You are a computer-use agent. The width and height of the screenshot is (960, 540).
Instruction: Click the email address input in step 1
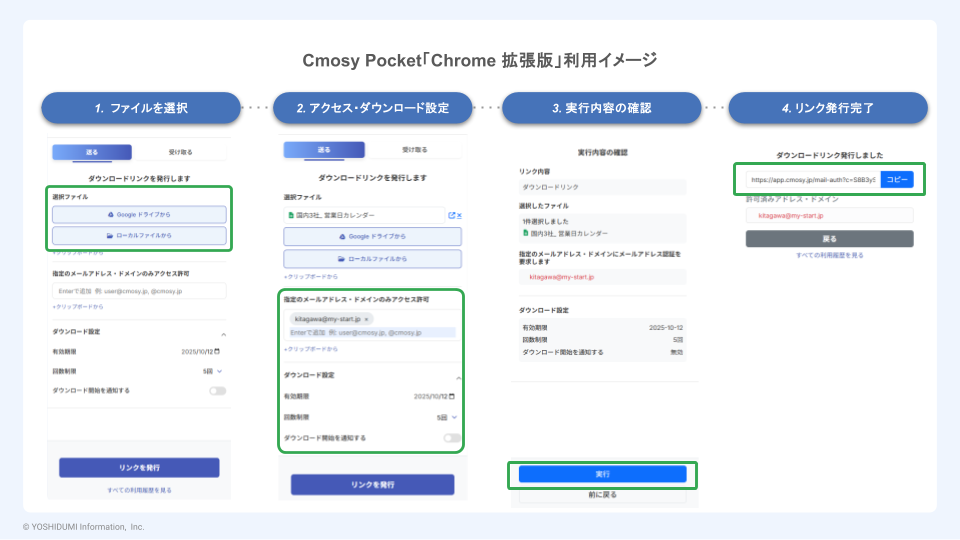139,290
